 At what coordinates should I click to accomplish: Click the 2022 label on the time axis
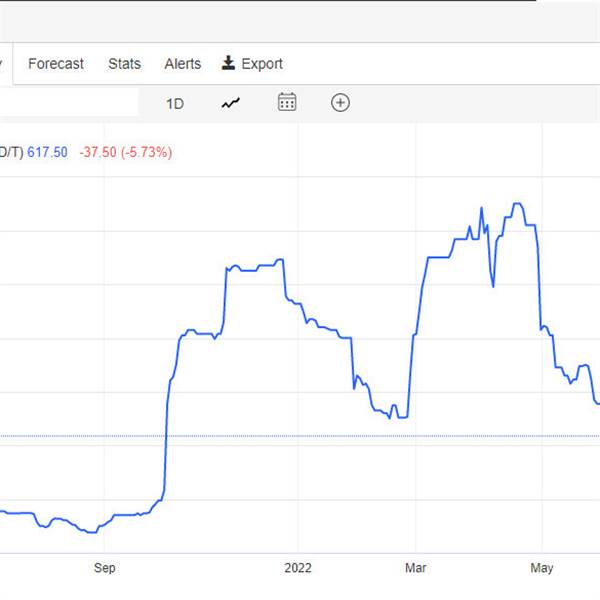[298, 568]
